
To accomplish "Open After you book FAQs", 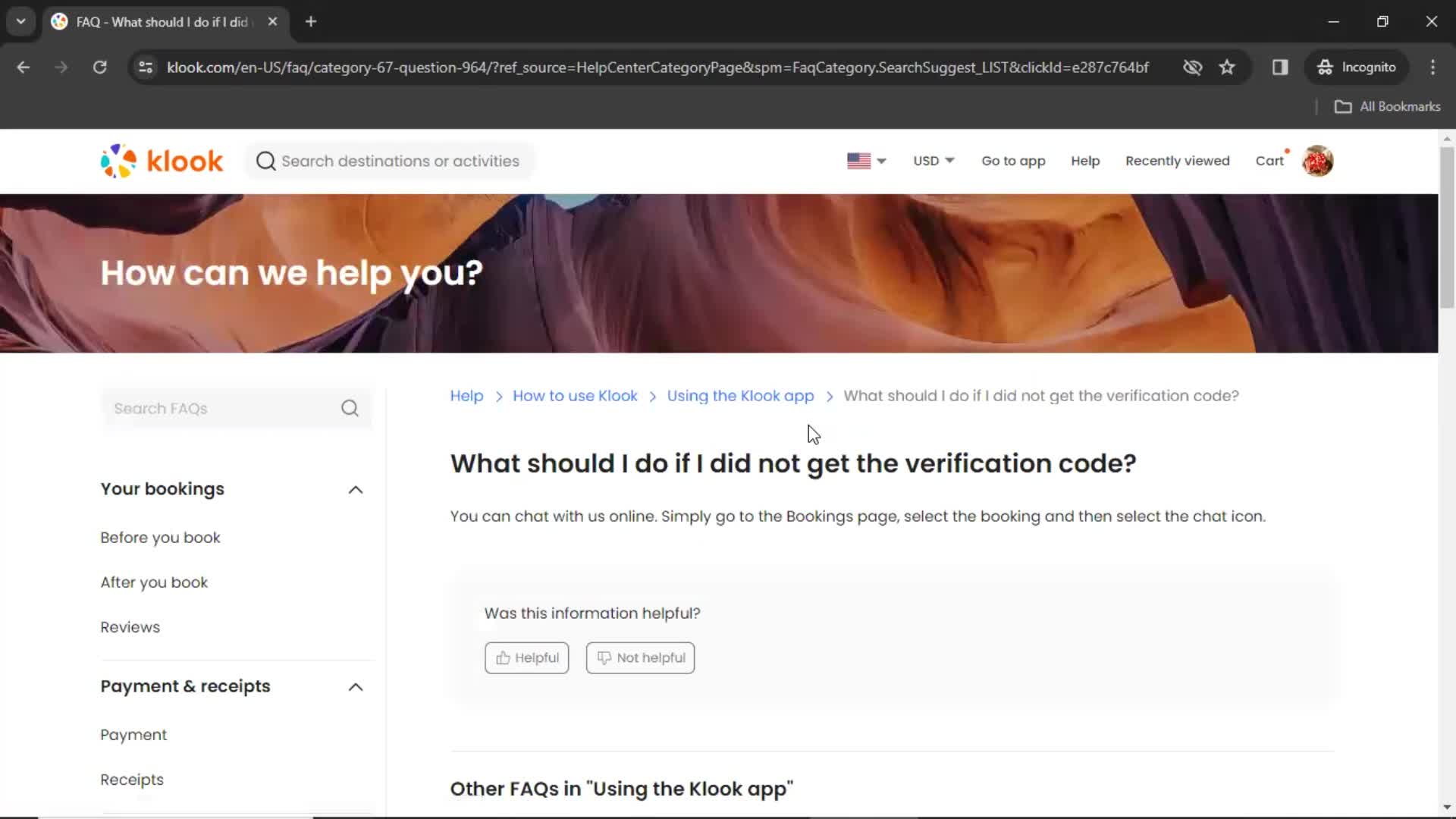I will tap(154, 582).
